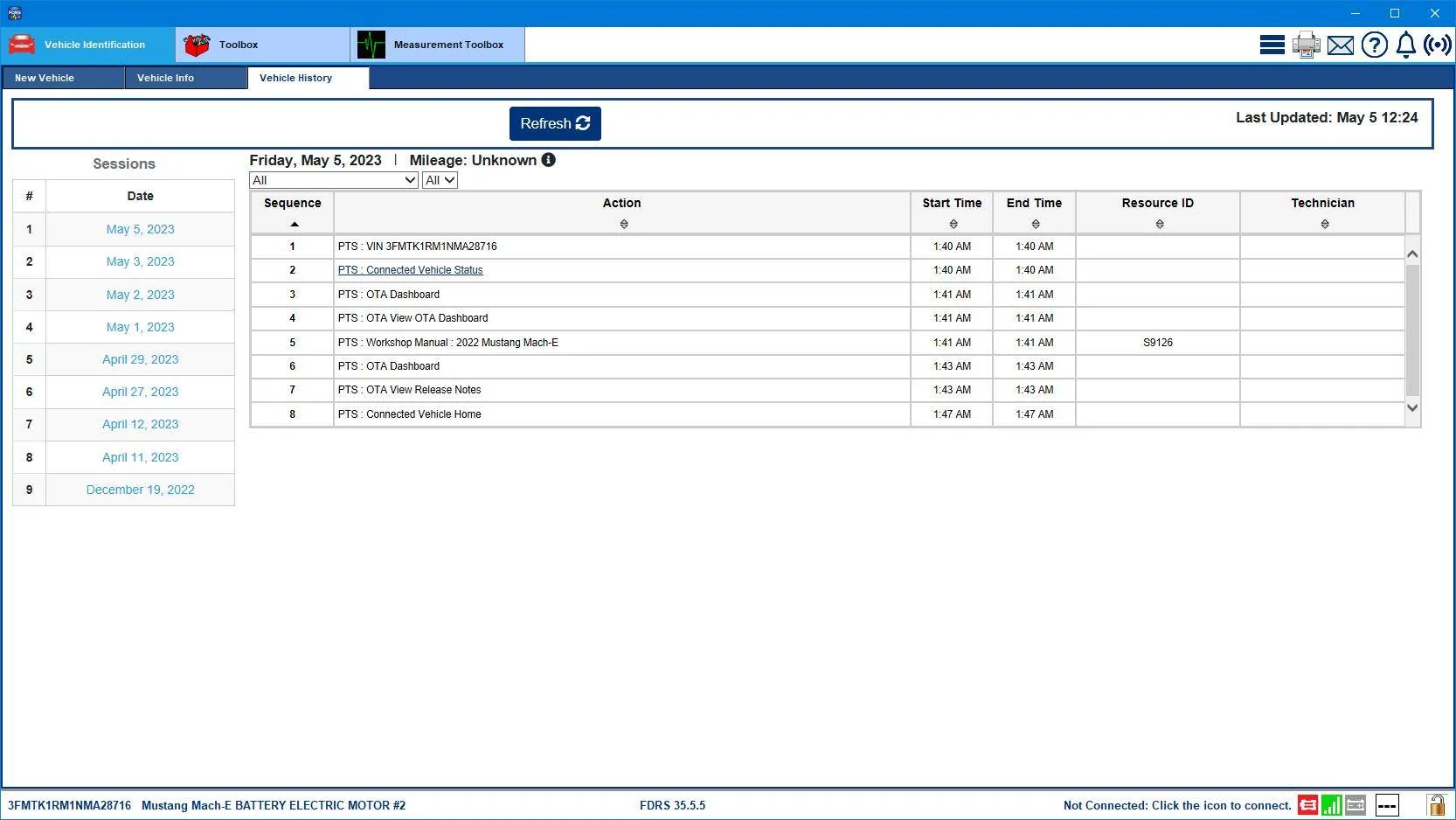Click the table scrollbar down arrow

pyautogui.click(x=1412, y=407)
